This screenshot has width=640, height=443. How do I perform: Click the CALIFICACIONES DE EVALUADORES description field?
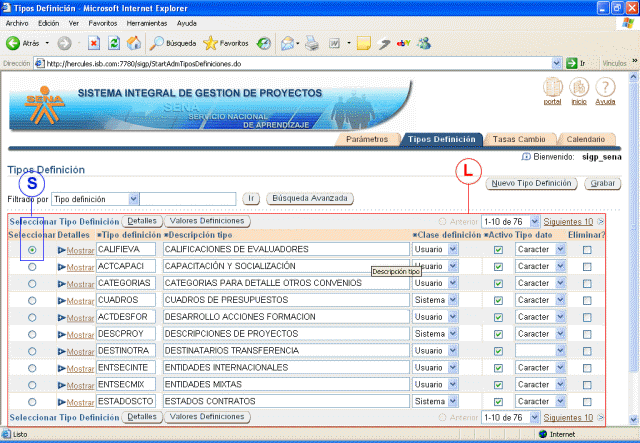[x=286, y=249]
